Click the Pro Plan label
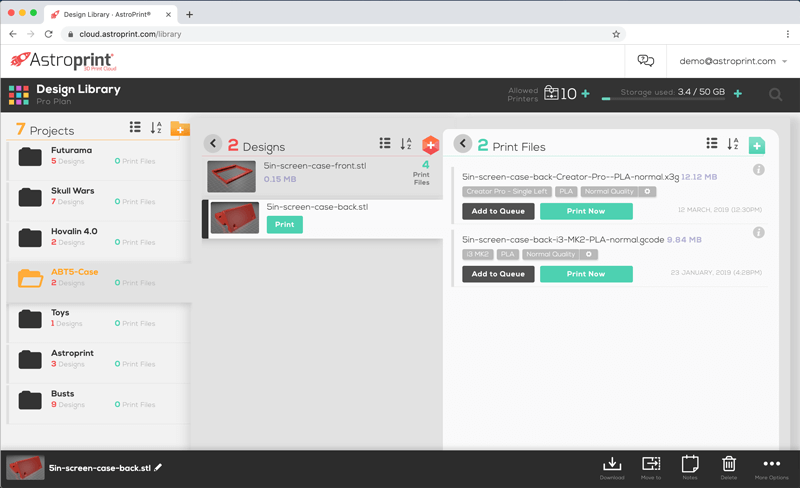 point(54,102)
